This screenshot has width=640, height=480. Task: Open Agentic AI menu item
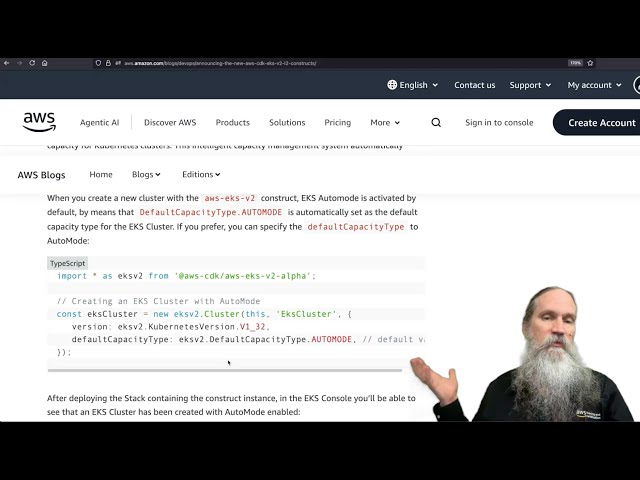coord(100,122)
